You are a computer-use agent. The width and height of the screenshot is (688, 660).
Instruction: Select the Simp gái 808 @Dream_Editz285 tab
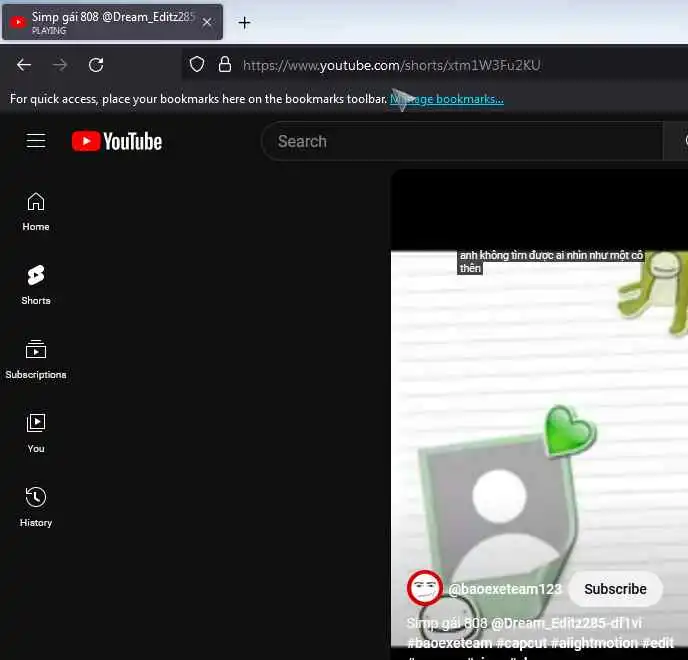[x=112, y=22]
